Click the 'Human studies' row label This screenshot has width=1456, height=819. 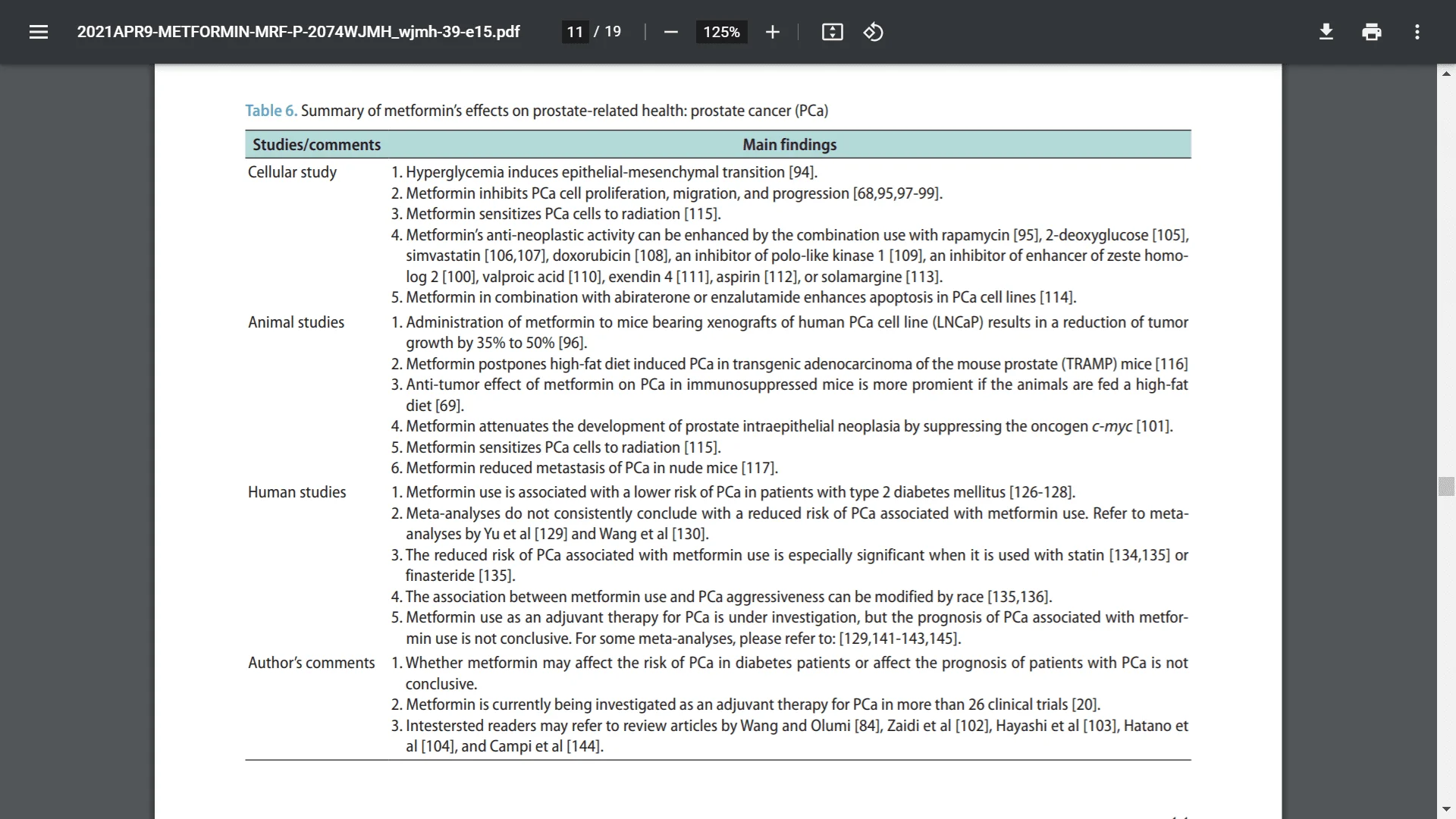tap(297, 492)
